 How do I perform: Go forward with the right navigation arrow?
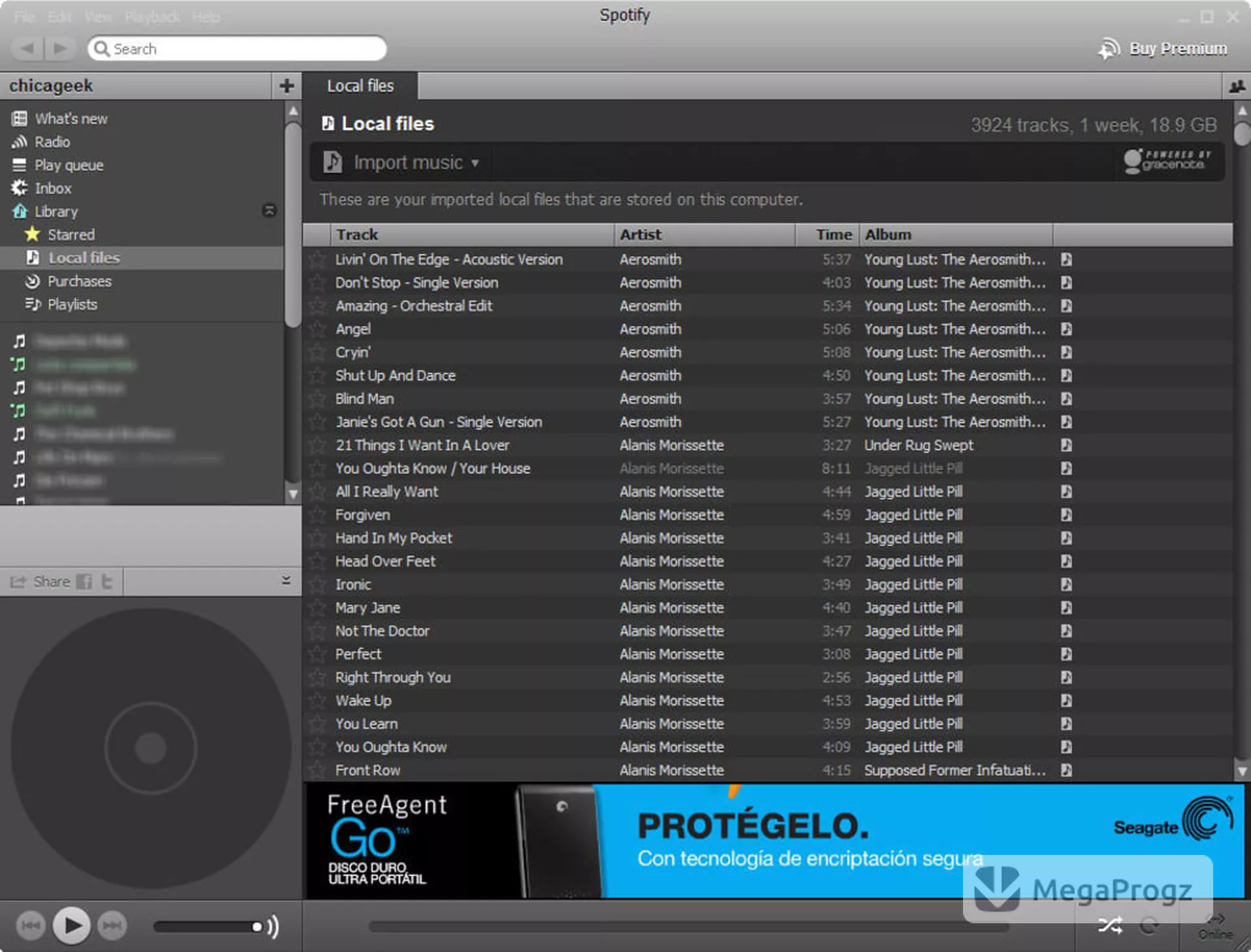(60, 48)
